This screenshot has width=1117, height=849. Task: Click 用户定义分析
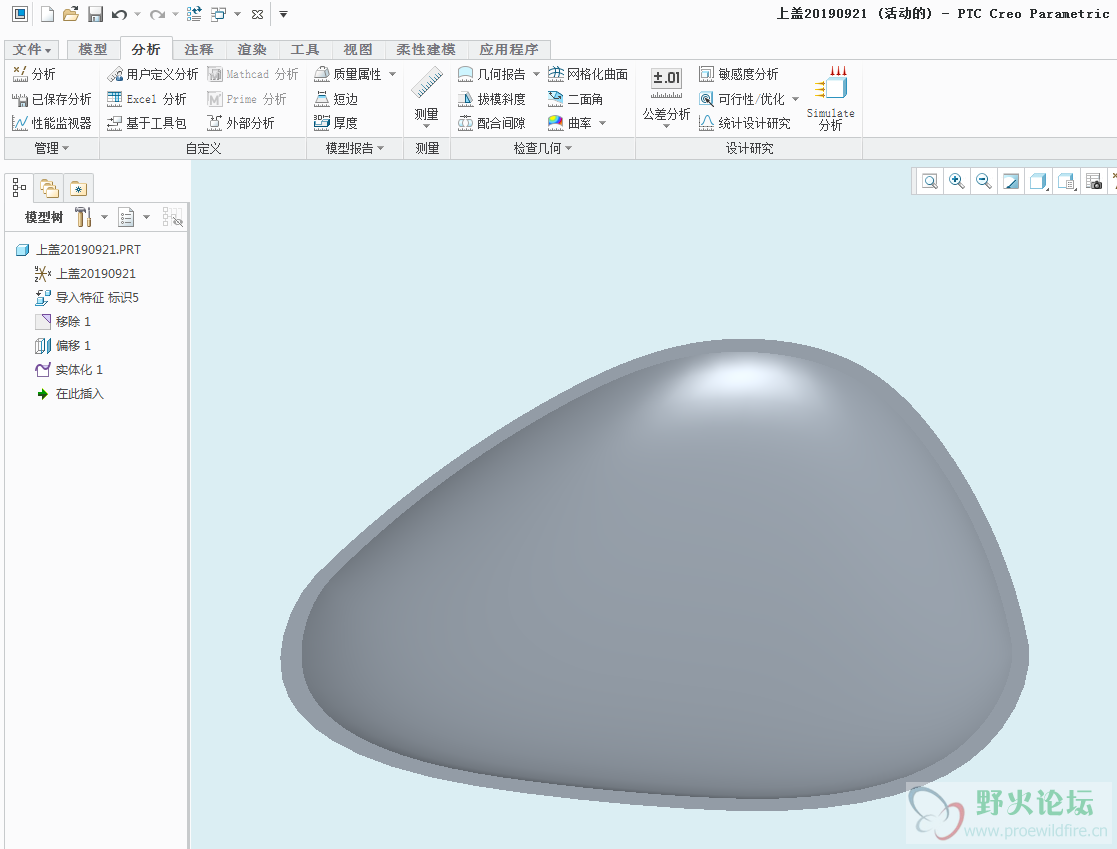tap(152, 74)
